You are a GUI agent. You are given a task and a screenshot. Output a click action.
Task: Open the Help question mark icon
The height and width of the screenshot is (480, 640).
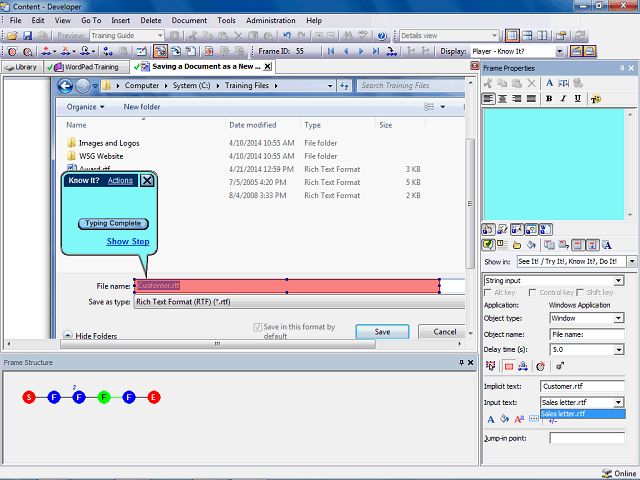pyautogui.click(x=382, y=36)
